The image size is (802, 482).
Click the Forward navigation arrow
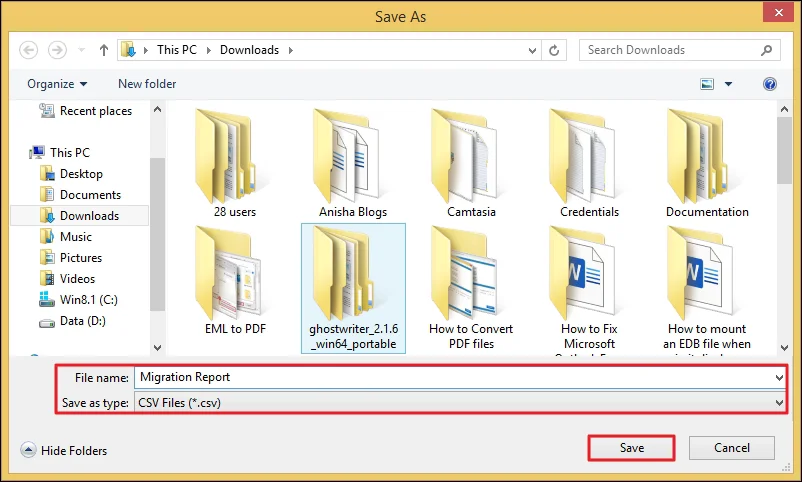[x=57, y=50]
